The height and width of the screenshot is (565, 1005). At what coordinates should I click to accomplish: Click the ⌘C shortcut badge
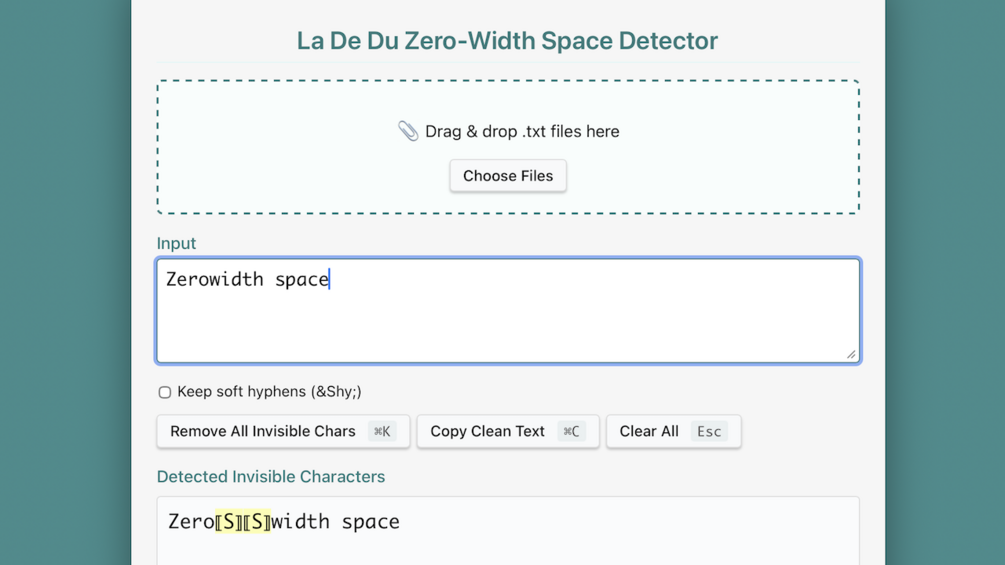(x=571, y=432)
